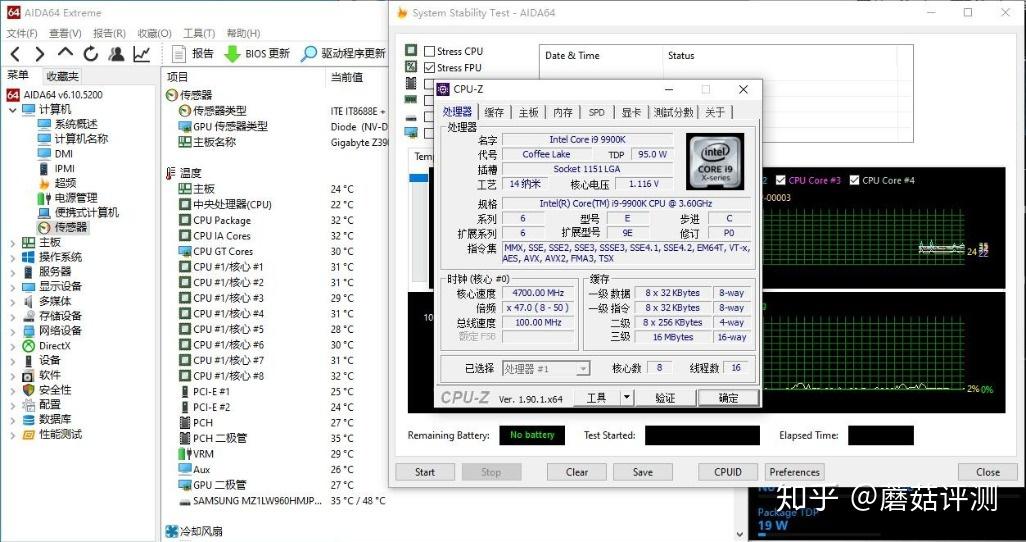The width and height of the screenshot is (1026, 542).
Task: Click the 验证 validate button in CPU-Z
Action: [665, 397]
